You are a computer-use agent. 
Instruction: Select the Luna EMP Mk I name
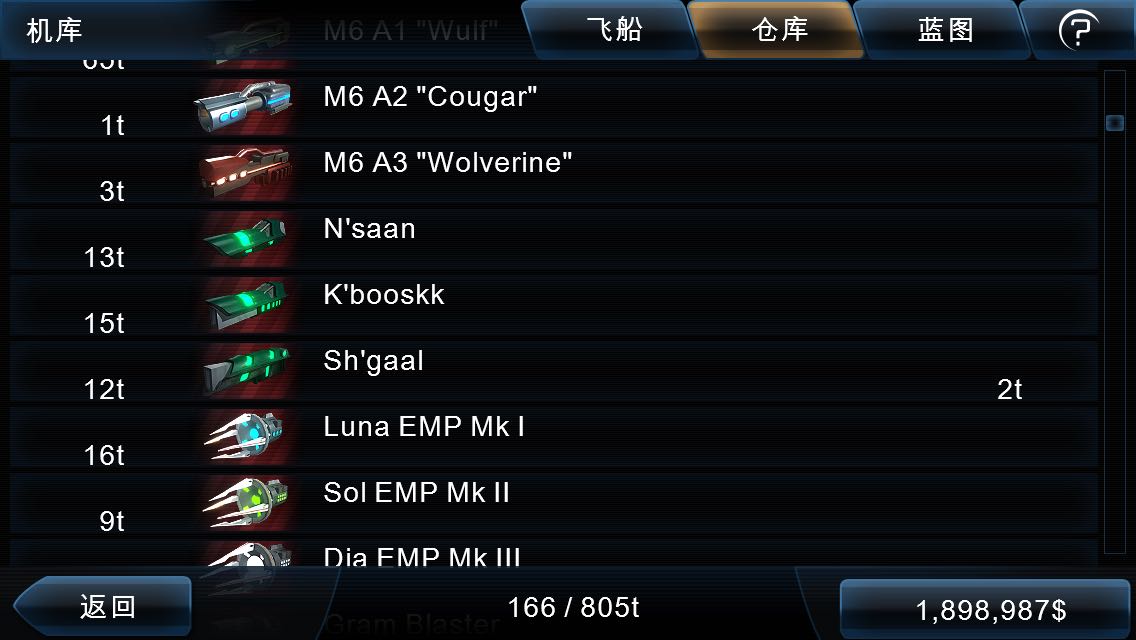[424, 426]
